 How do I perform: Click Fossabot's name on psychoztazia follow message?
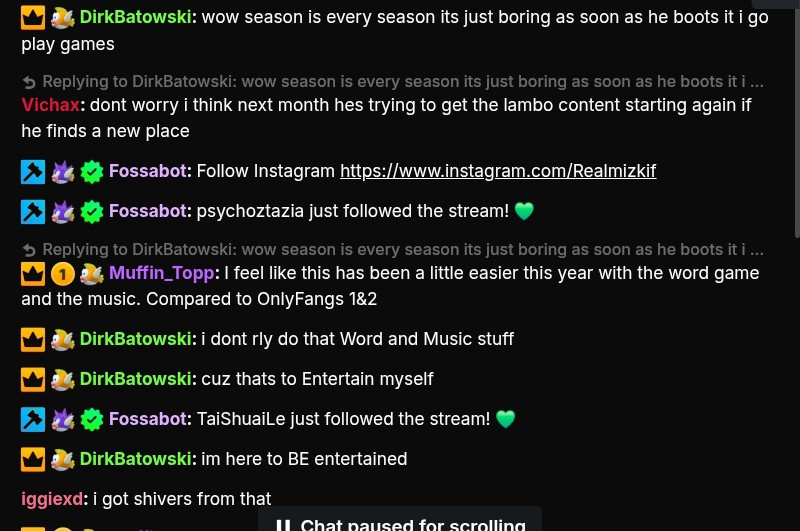point(147,211)
